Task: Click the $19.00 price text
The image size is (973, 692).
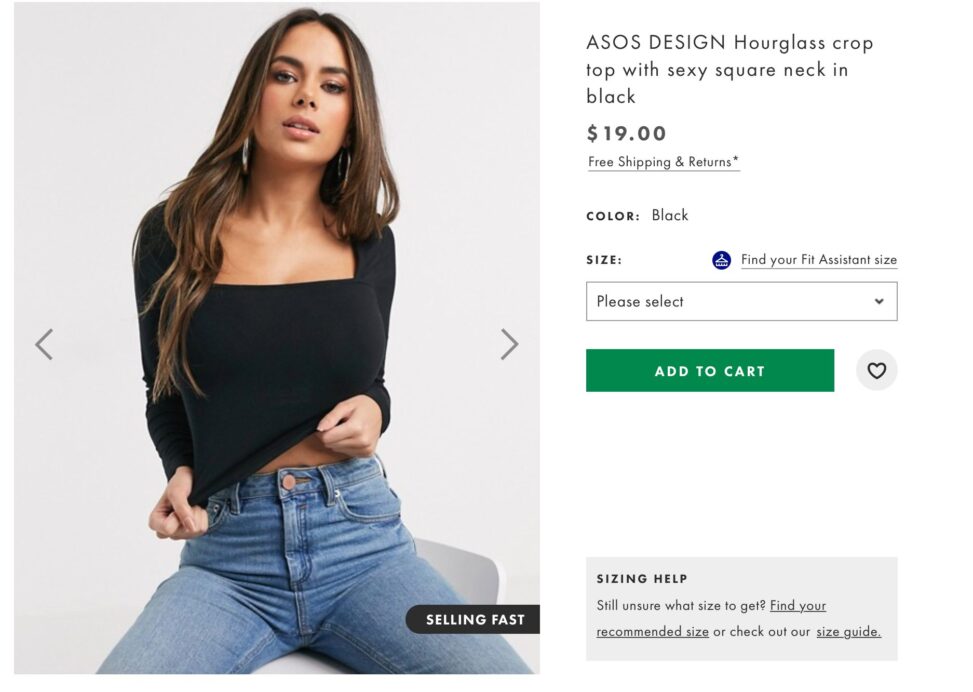Action: coord(626,133)
